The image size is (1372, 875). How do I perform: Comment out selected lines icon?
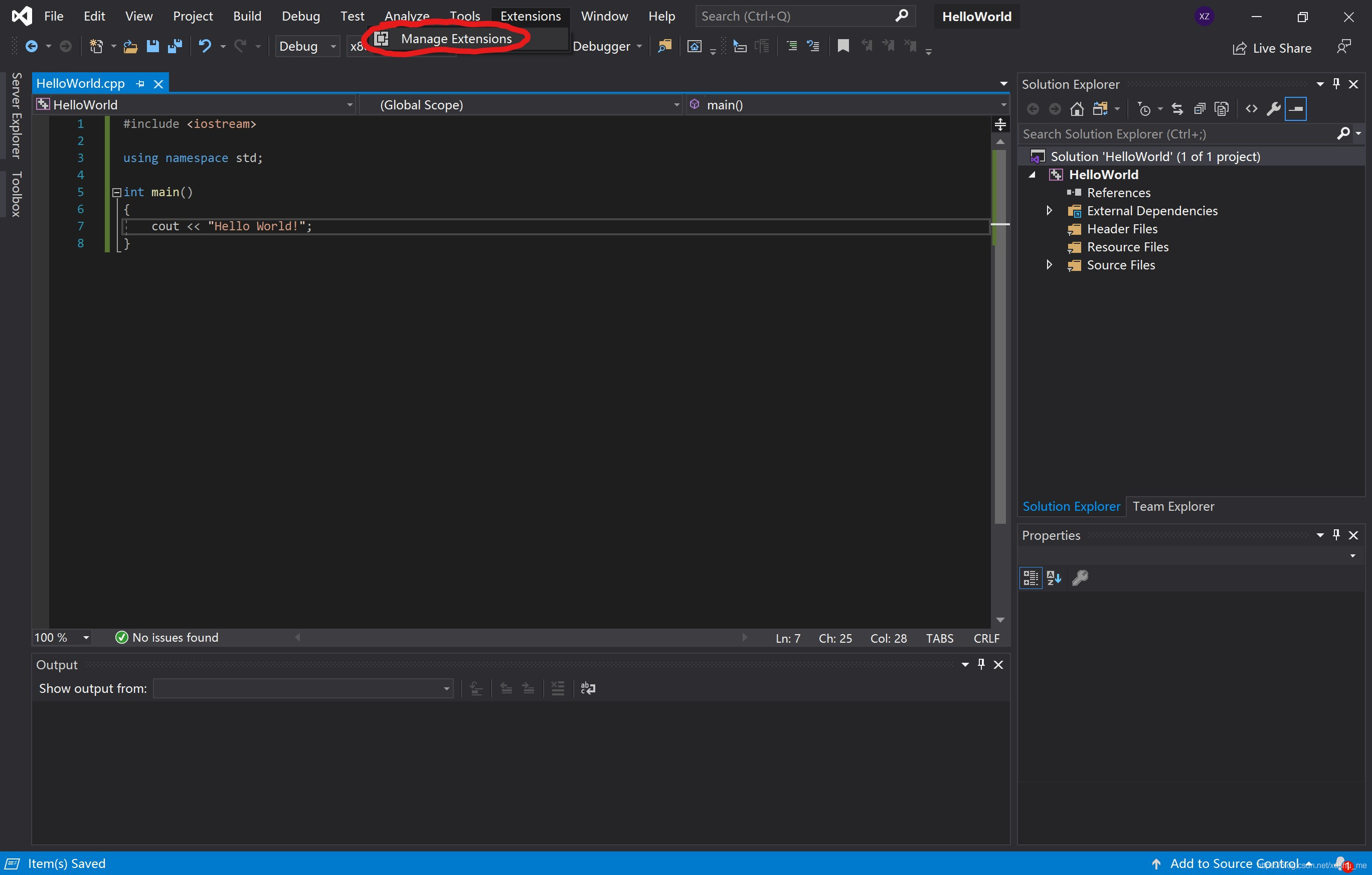tap(791, 46)
